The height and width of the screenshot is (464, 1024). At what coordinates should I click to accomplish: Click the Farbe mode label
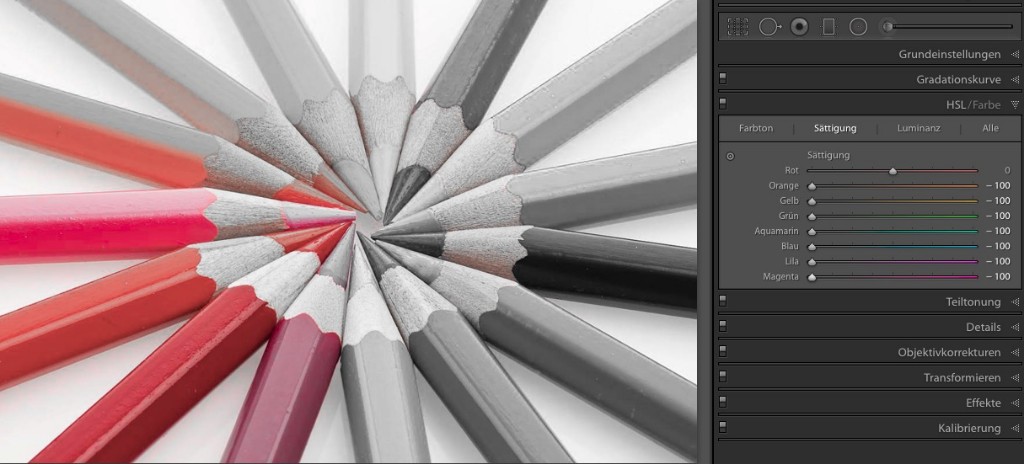tap(986, 104)
